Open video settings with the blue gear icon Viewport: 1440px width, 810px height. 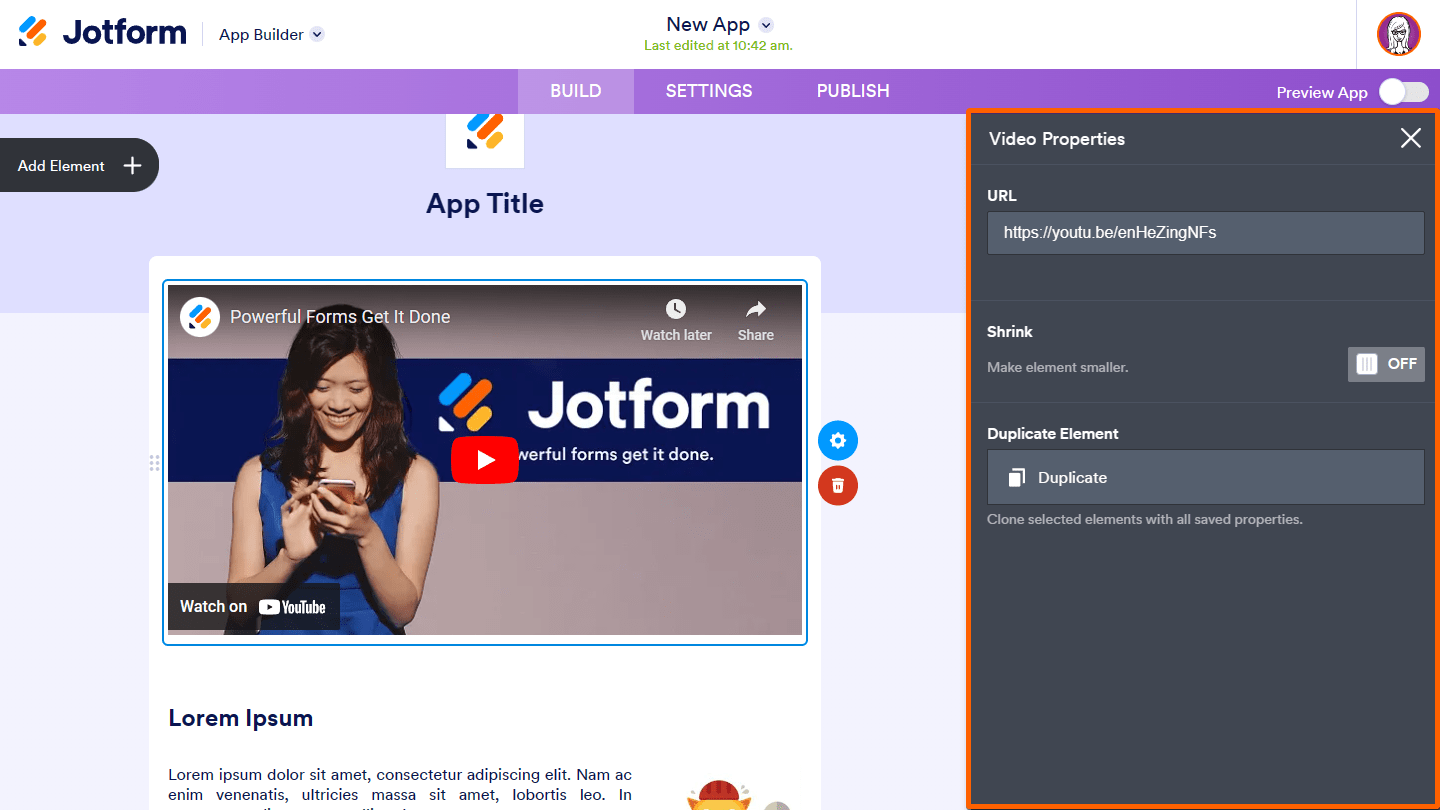click(838, 441)
